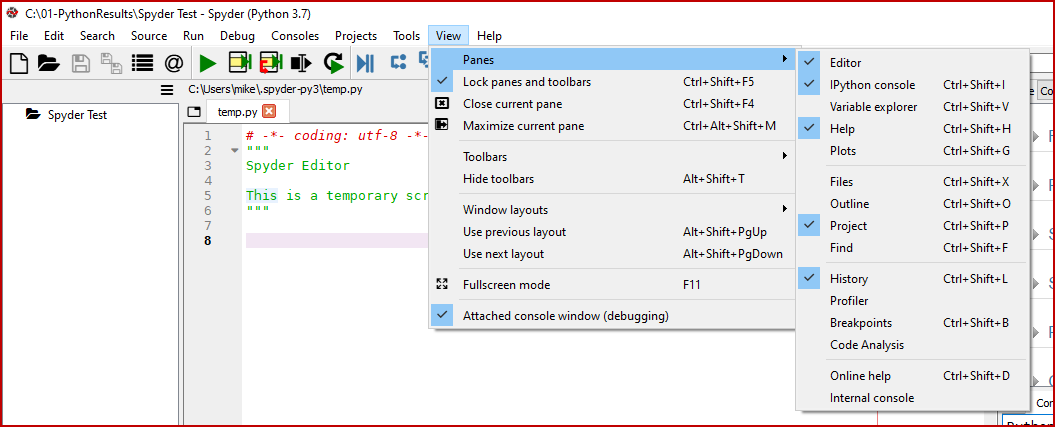Close the temp.py tab
The height and width of the screenshot is (427, 1055).
[x=269, y=112]
